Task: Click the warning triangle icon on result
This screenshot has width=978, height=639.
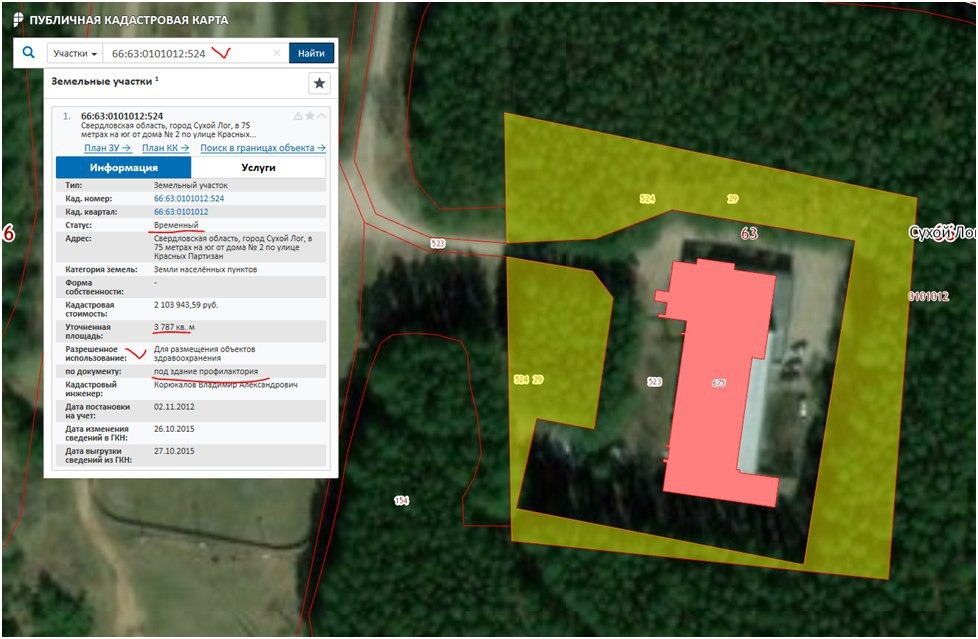Action: [x=298, y=116]
